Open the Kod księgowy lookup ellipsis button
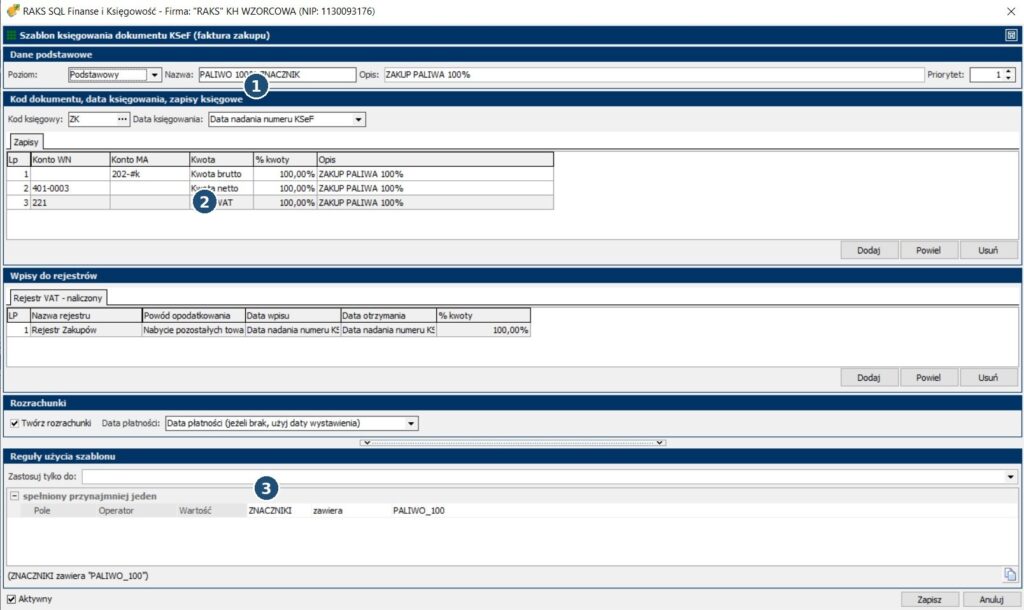Image resolution: width=1024 pixels, height=610 pixels. [123, 120]
